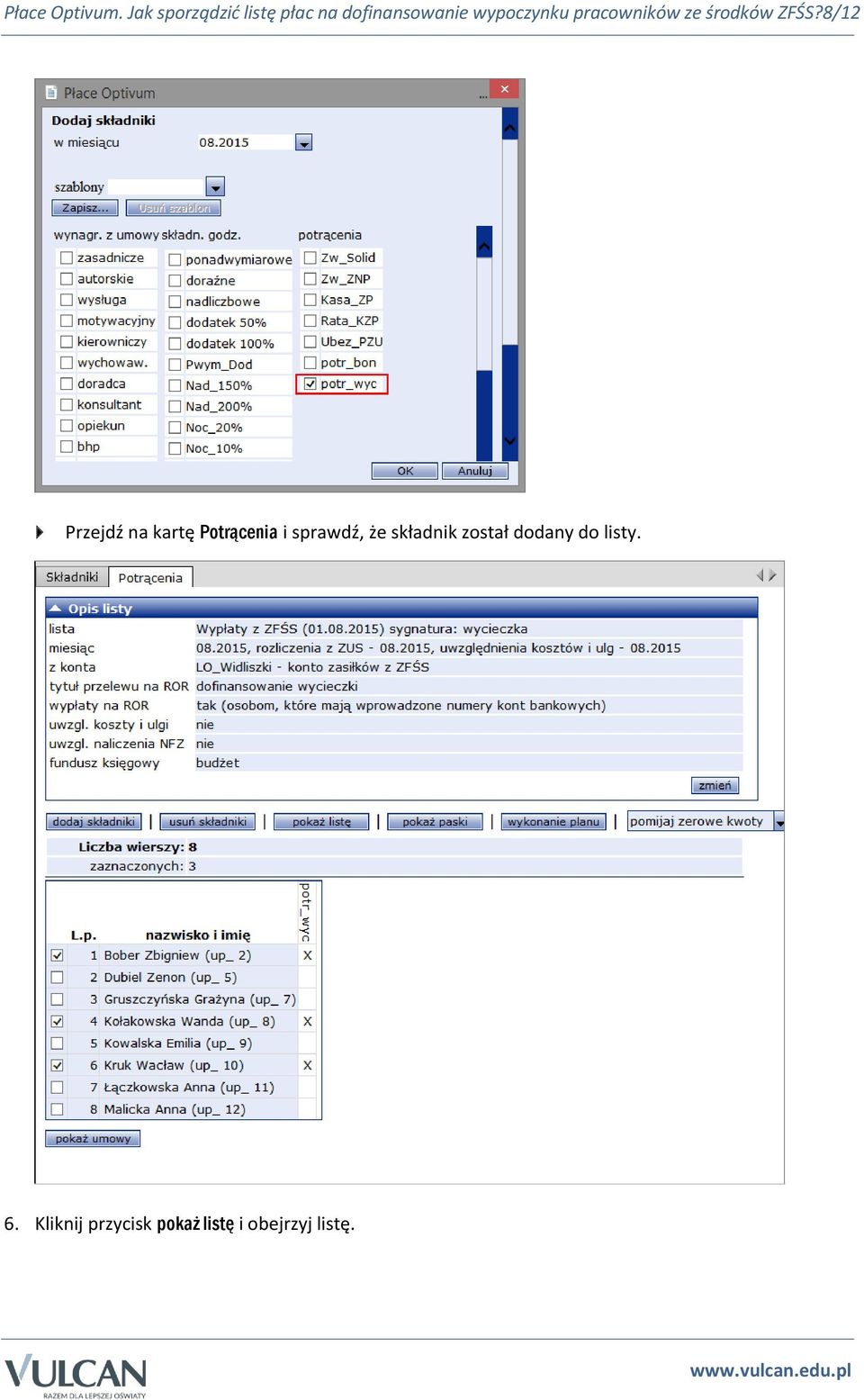Click the zmień button
Screen dimensions: 864x1400
pyautogui.click(x=715, y=785)
